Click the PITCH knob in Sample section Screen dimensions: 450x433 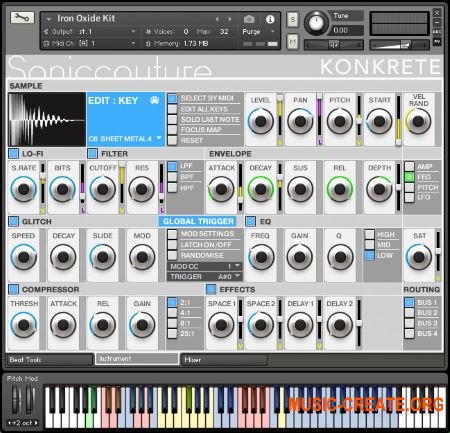tap(340, 121)
